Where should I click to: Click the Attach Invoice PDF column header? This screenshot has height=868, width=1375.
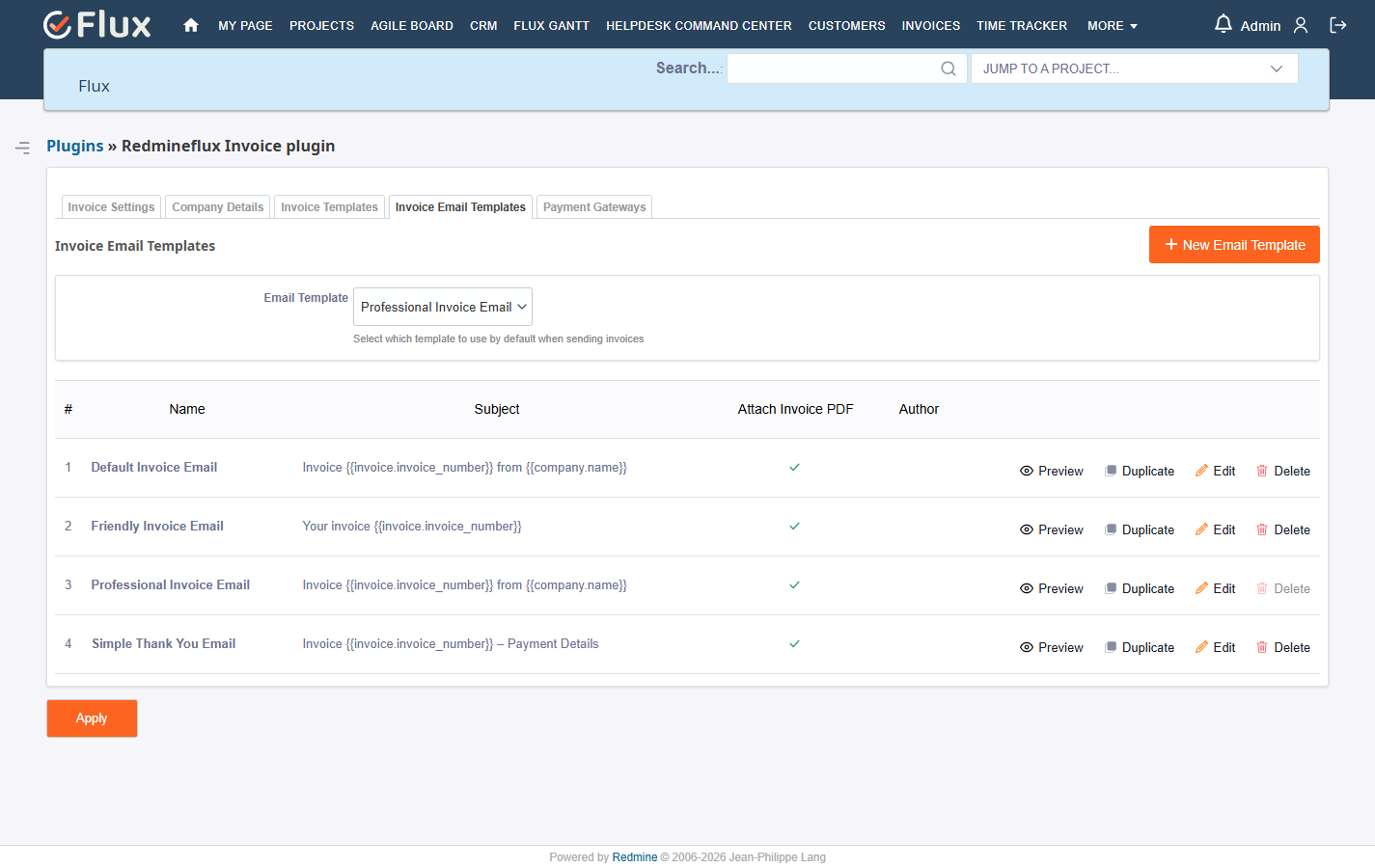click(x=795, y=409)
